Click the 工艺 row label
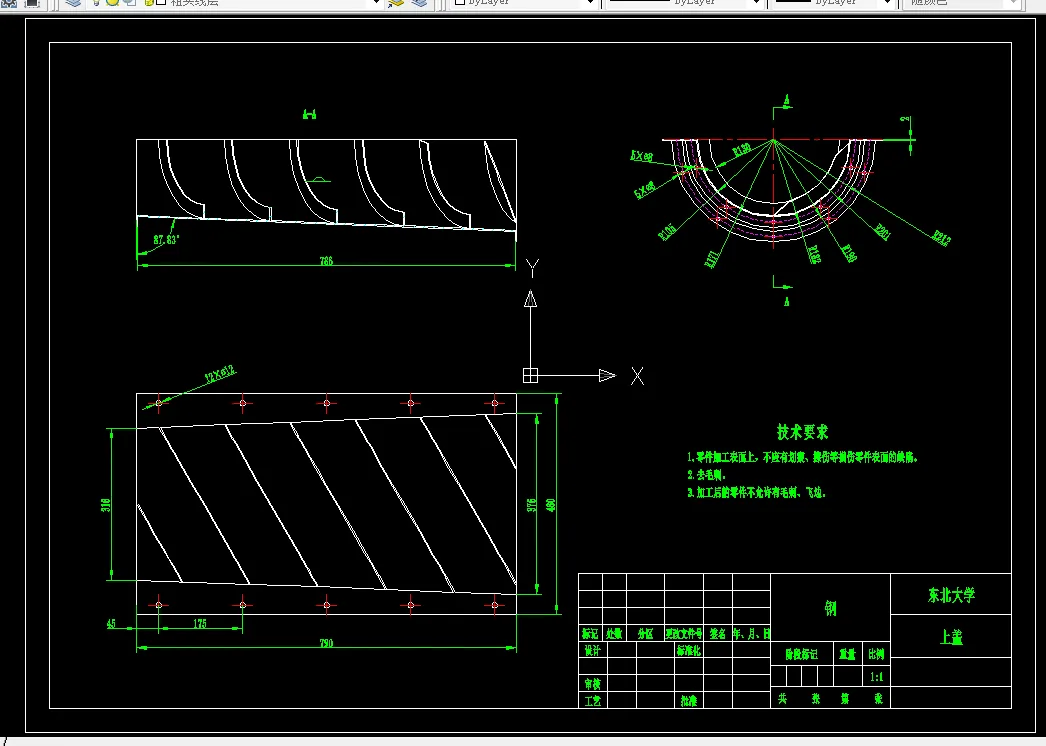The image size is (1046, 746). click(592, 701)
